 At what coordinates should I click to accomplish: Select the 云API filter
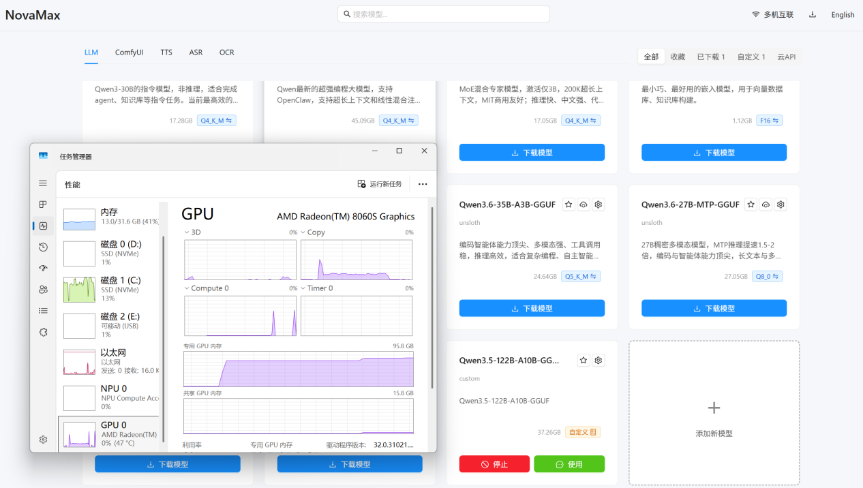pyautogui.click(x=786, y=57)
